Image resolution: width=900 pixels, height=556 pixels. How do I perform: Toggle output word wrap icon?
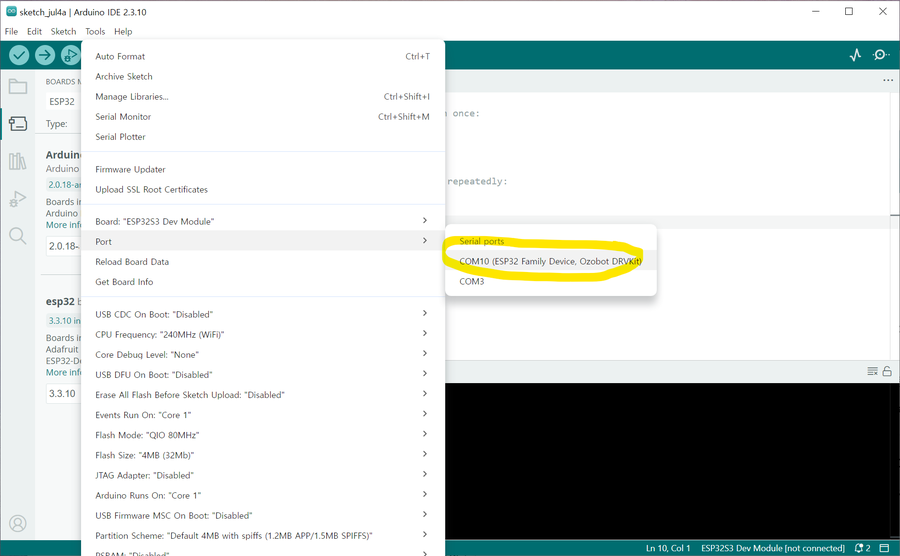click(872, 371)
